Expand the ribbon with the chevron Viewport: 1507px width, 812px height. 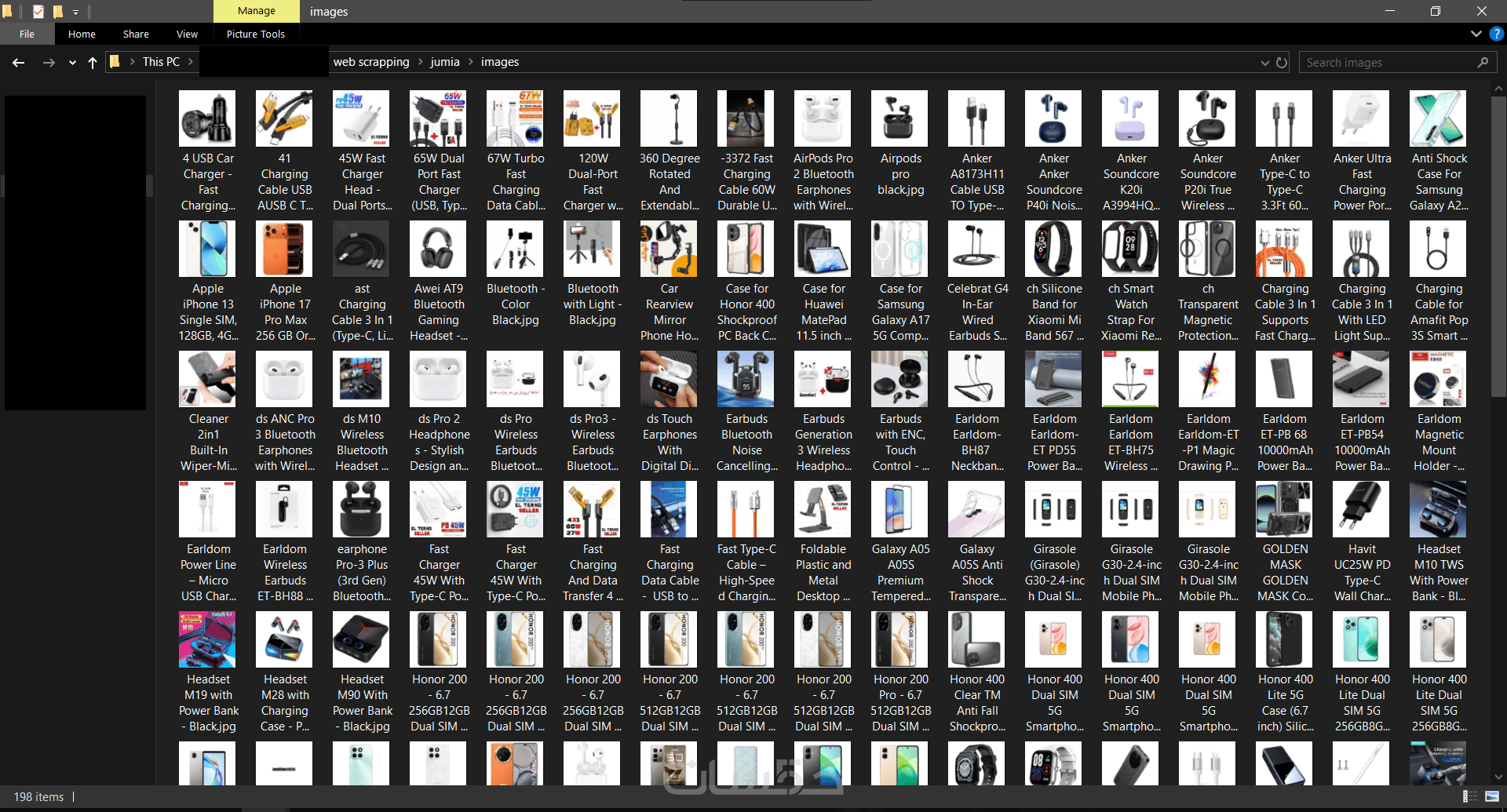click(x=1476, y=34)
